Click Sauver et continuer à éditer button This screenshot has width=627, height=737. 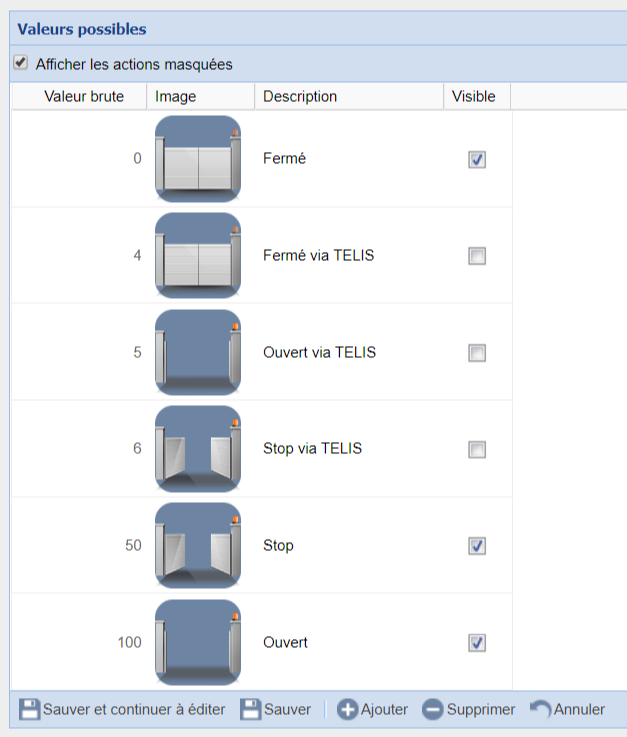point(122,709)
